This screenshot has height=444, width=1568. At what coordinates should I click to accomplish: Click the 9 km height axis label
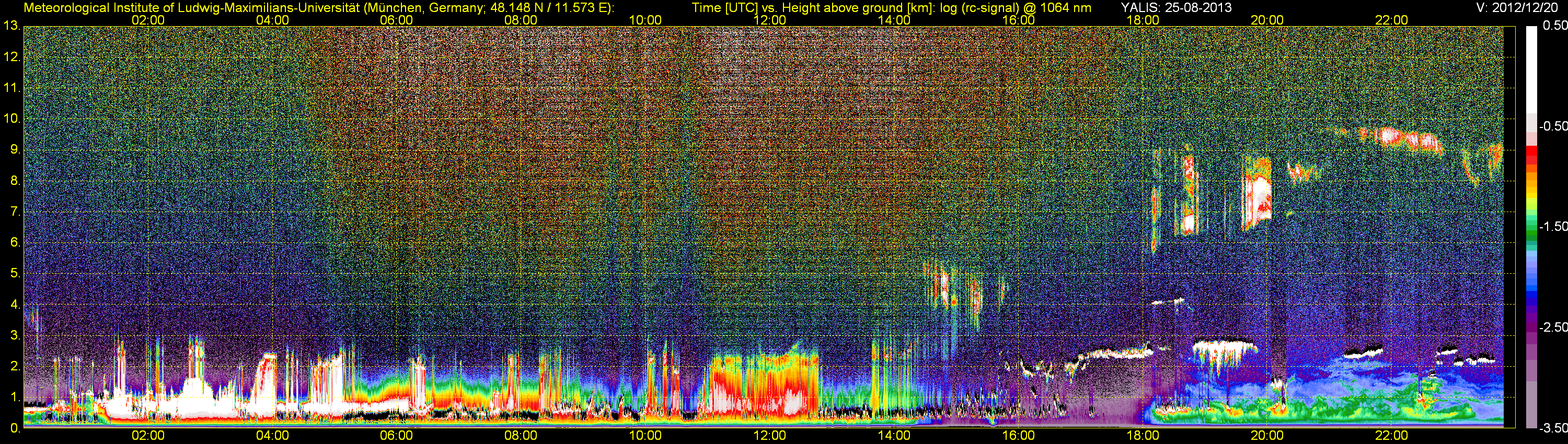[15, 149]
